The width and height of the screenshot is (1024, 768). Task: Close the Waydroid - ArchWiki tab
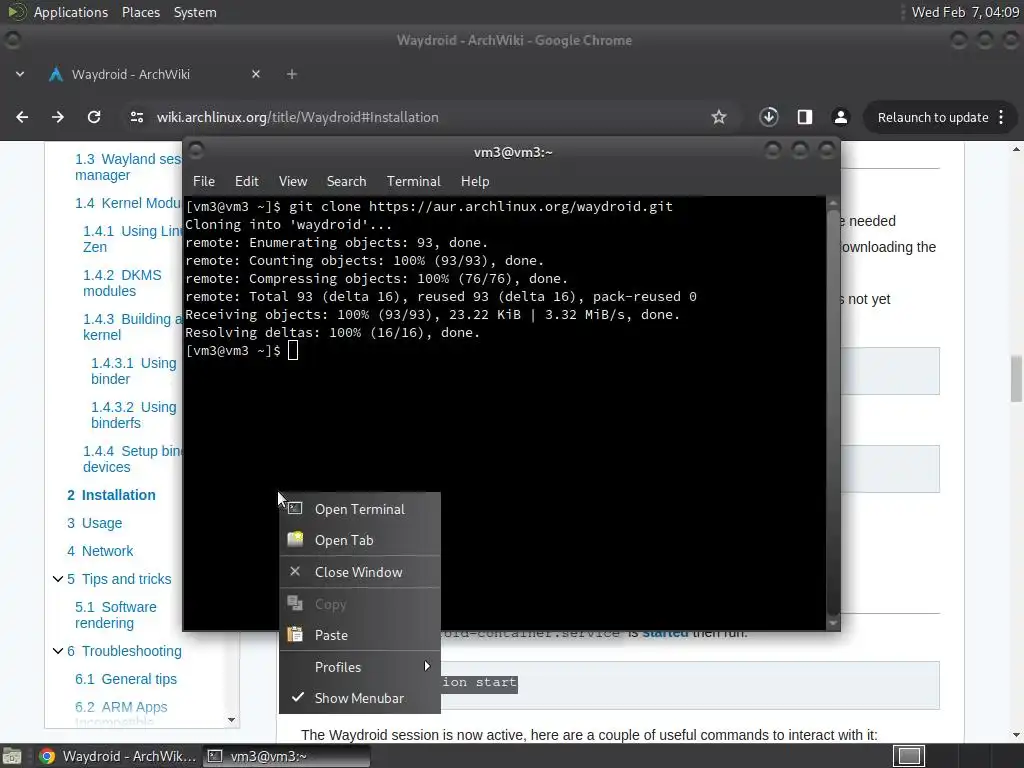(x=256, y=74)
